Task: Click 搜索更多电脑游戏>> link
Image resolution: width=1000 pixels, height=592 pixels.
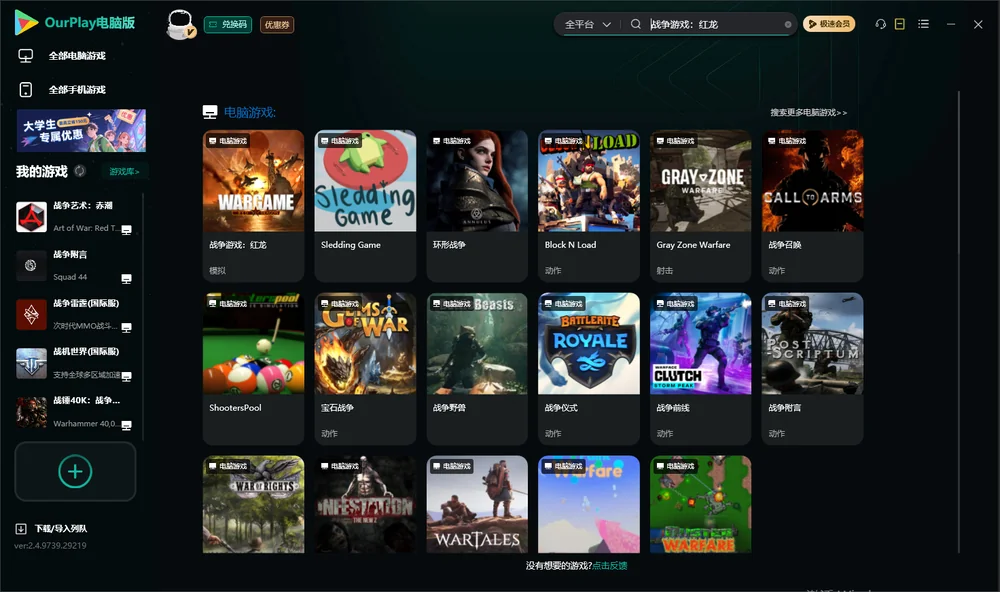Action: click(808, 112)
